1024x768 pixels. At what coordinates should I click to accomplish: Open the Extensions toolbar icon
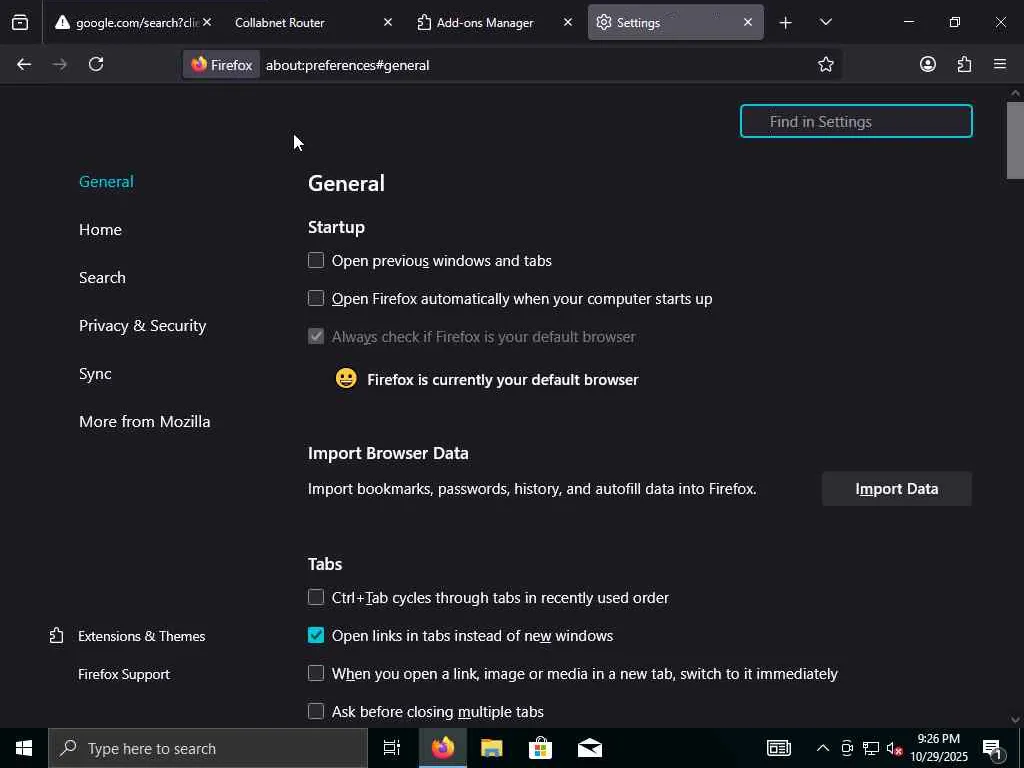coord(964,64)
